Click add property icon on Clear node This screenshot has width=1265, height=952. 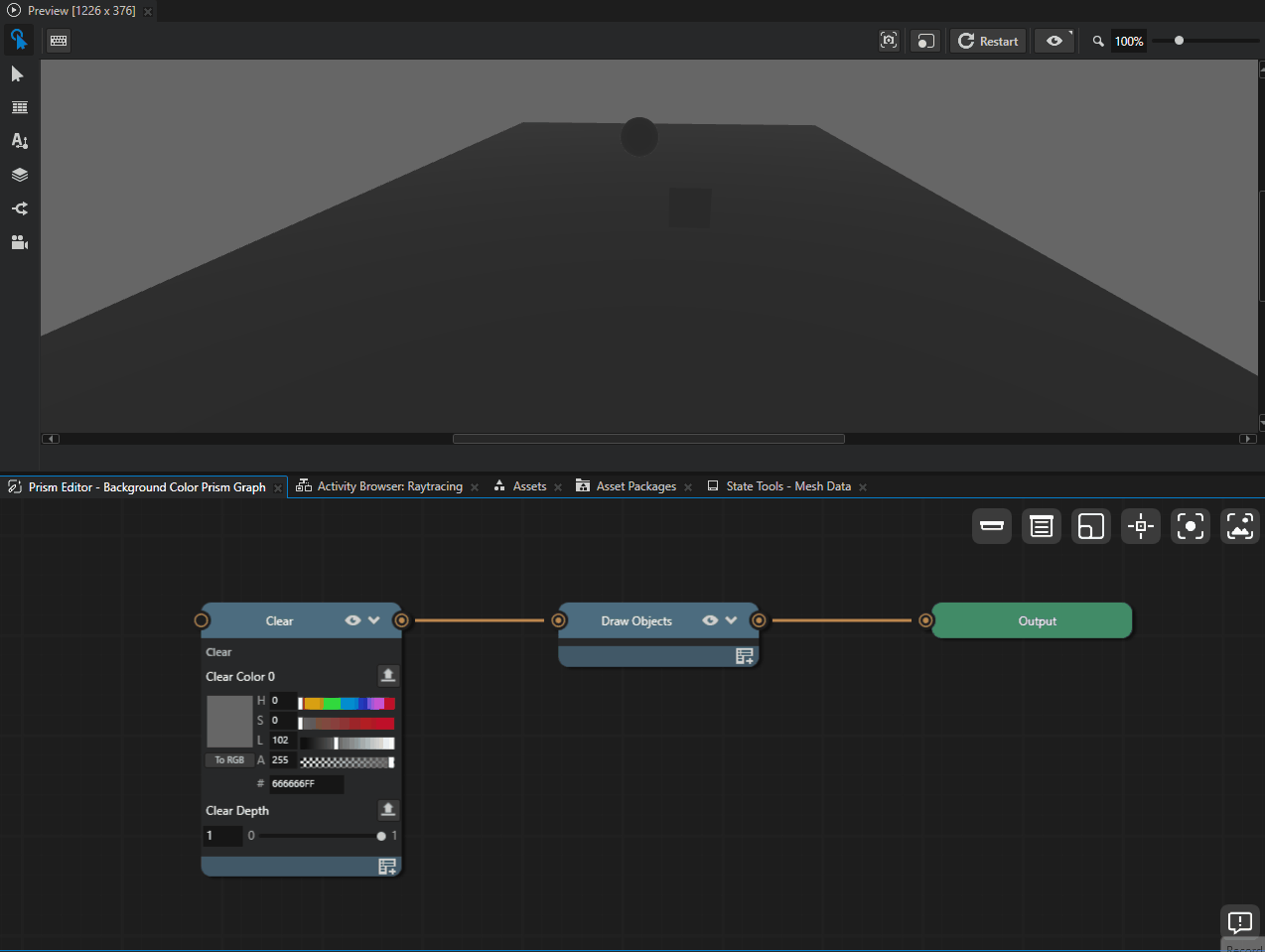(387, 867)
